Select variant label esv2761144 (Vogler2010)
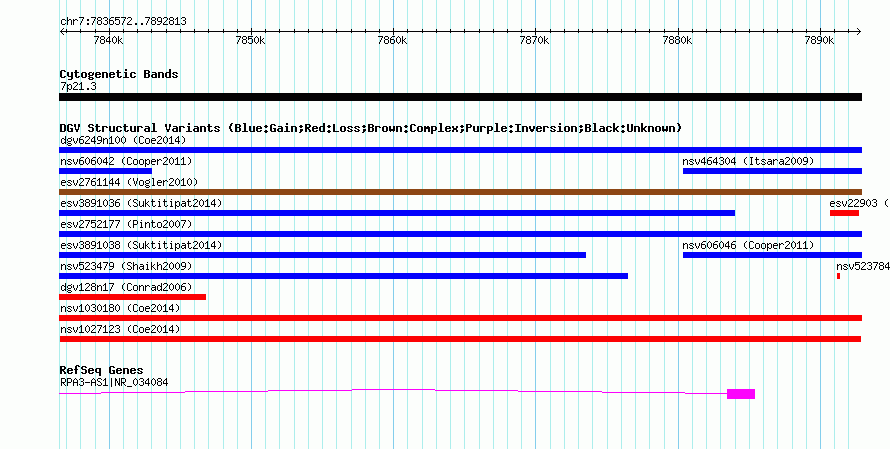This screenshot has height=449, width=890. [129, 182]
